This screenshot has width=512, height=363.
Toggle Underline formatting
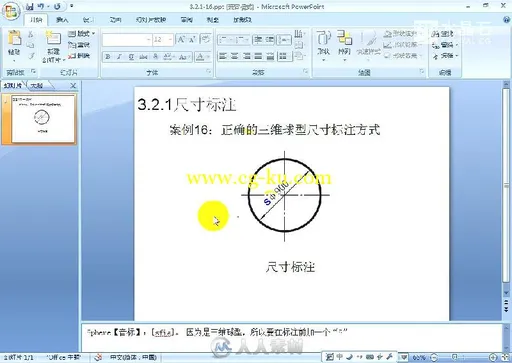point(131,57)
